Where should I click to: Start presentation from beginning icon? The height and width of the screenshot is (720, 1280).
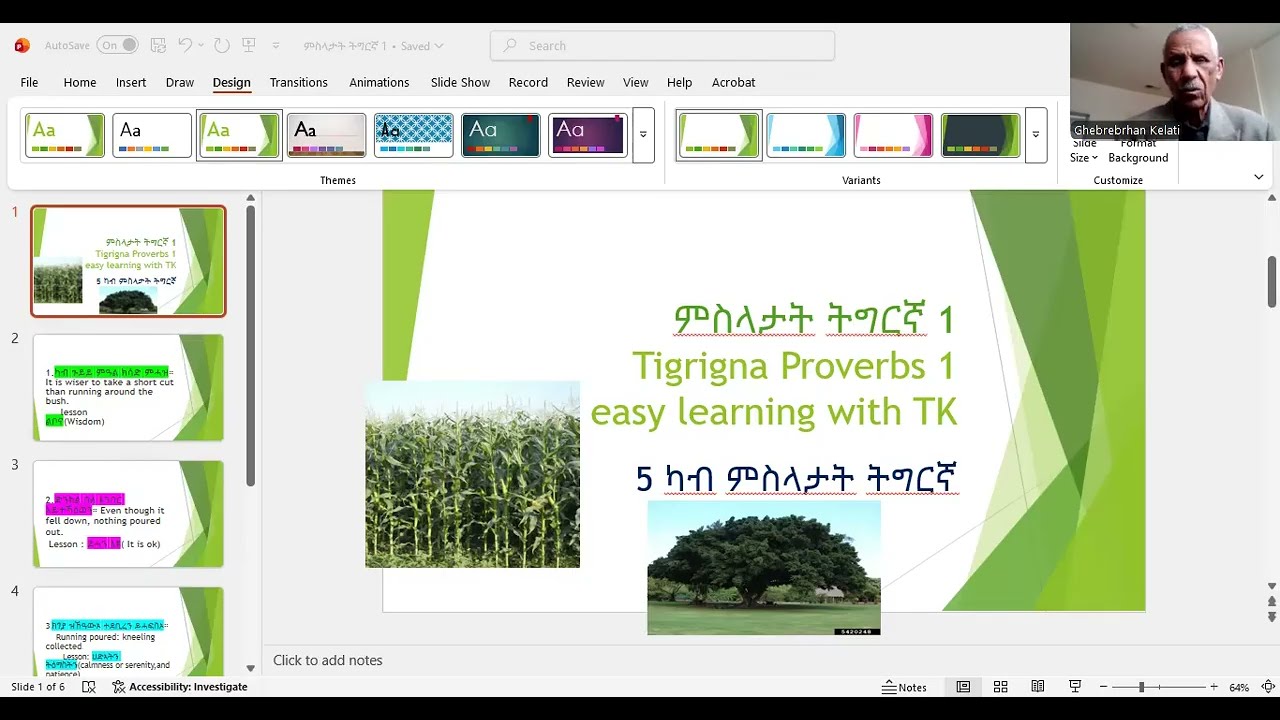[249, 45]
